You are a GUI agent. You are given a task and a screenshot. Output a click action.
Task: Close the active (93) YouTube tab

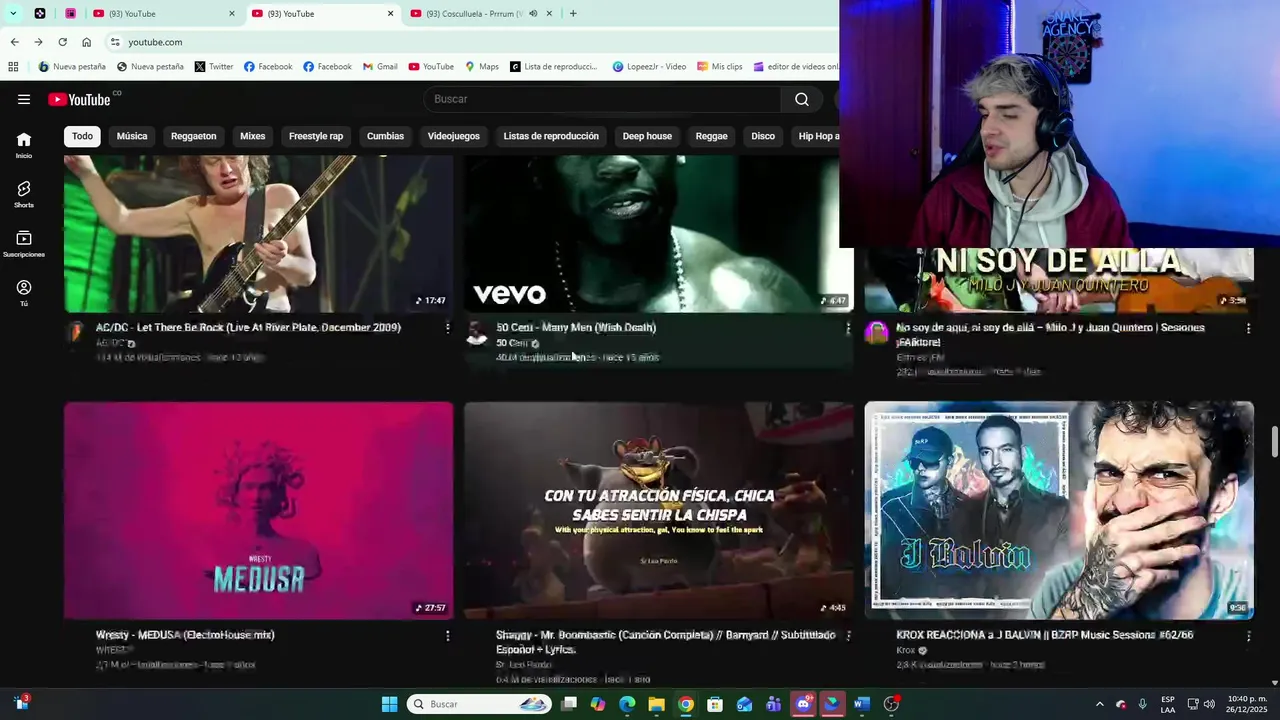click(390, 14)
